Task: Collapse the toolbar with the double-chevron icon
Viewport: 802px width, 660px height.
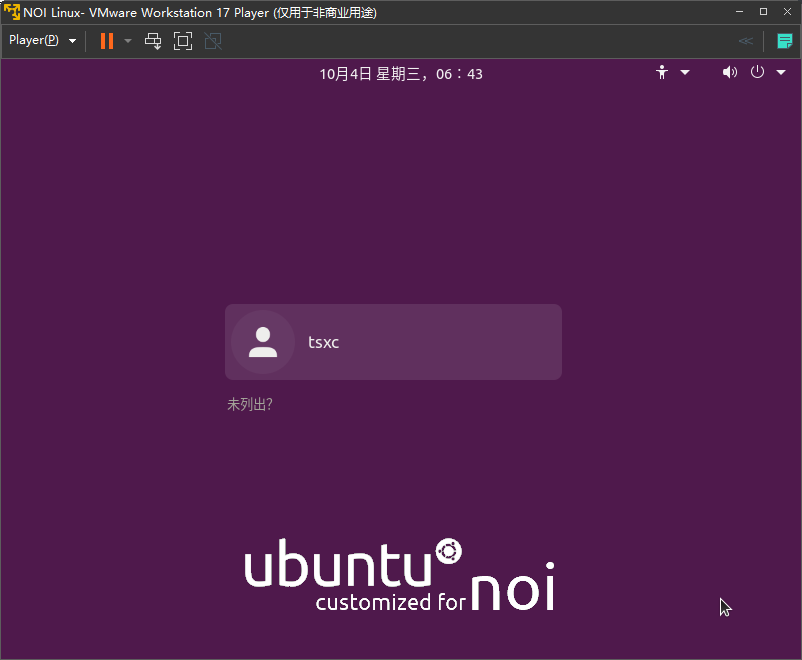Action: [x=745, y=41]
